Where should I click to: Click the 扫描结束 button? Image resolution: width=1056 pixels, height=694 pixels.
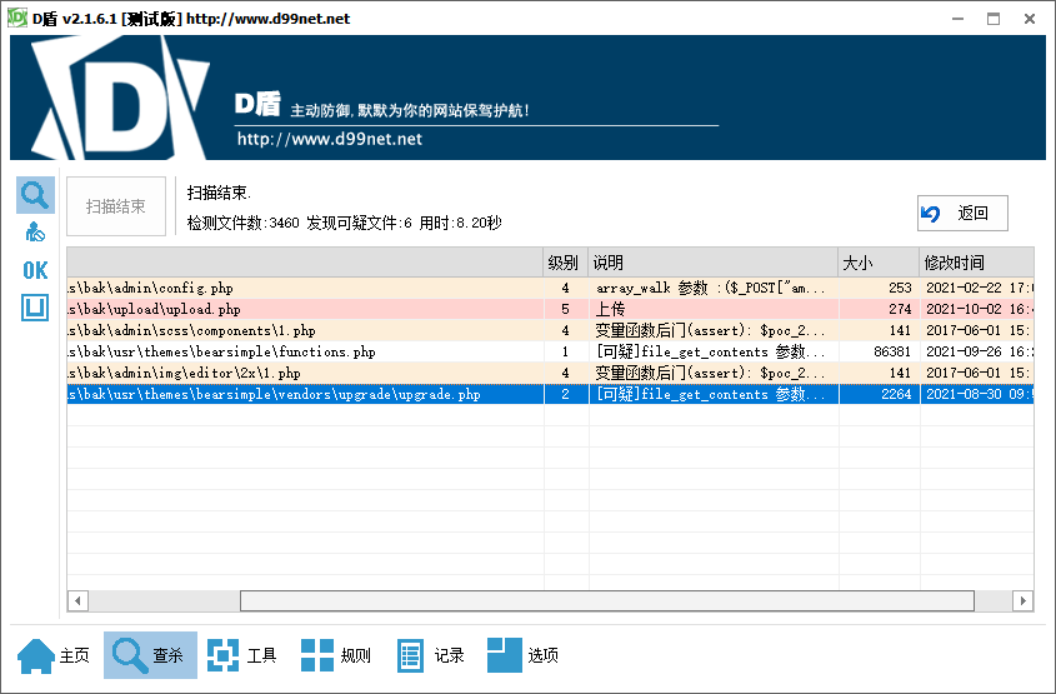(x=116, y=206)
